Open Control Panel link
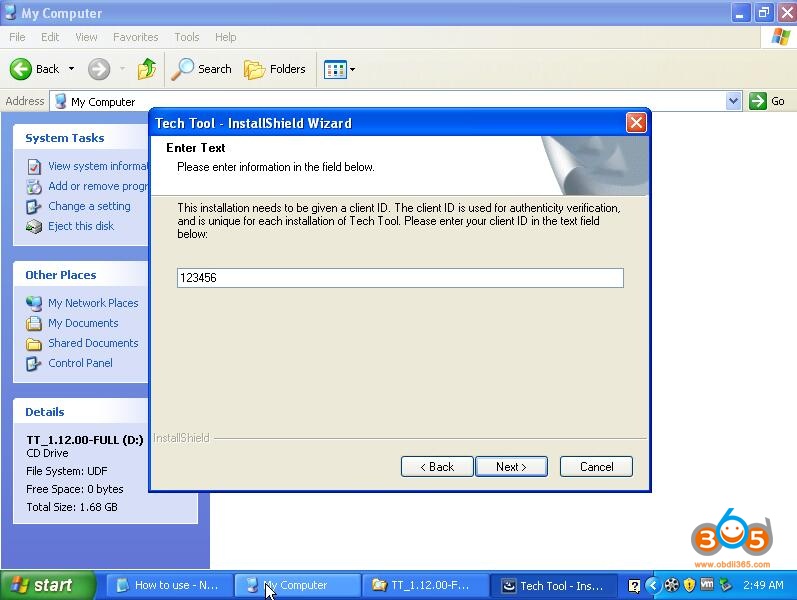797x600 pixels. point(80,363)
